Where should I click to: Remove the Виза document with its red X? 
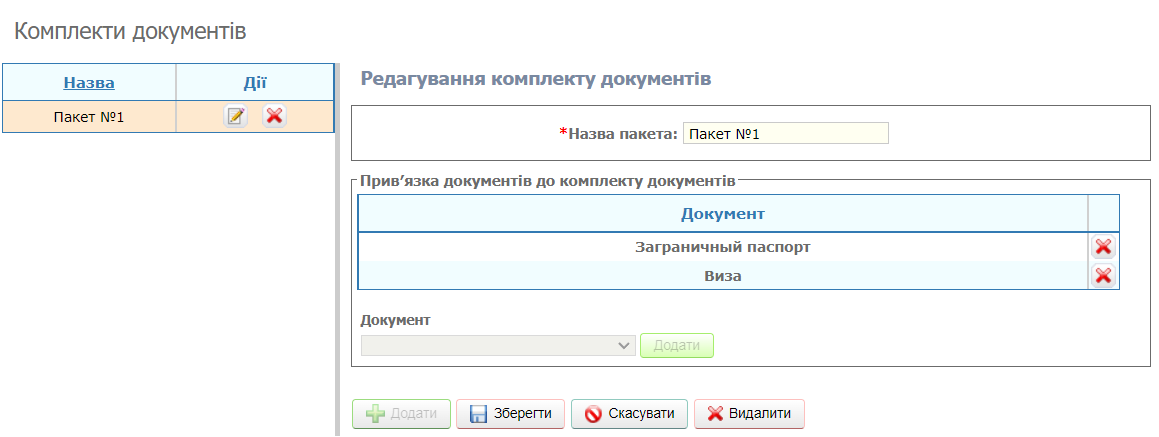pyautogui.click(x=1103, y=276)
